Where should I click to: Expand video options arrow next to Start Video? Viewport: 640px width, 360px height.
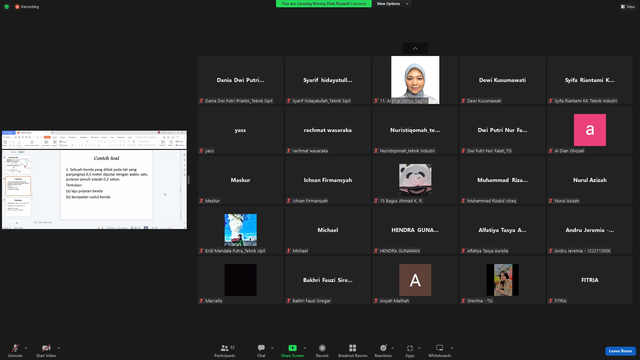coord(58,348)
